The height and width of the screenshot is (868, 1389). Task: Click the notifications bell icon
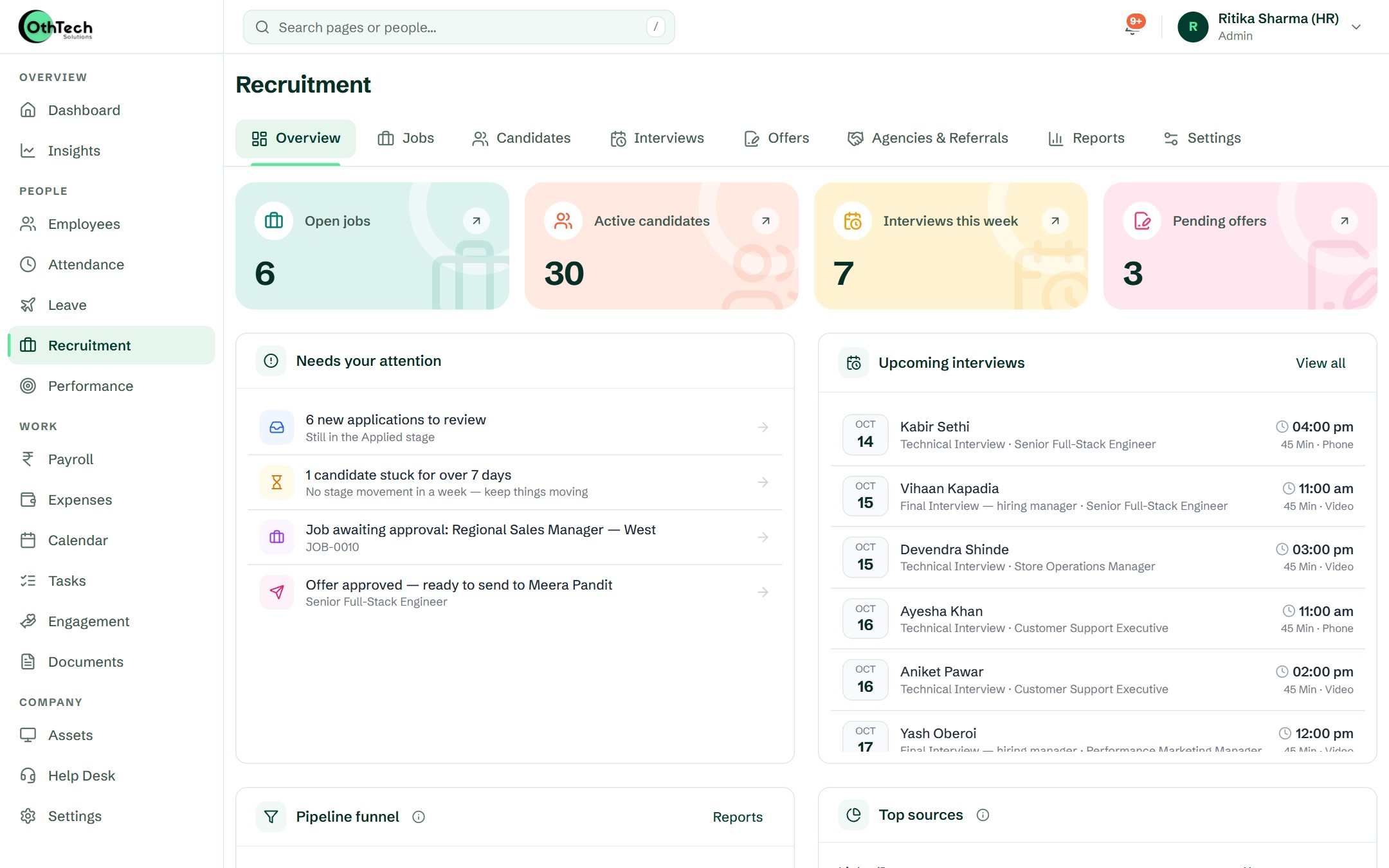[x=1134, y=26]
